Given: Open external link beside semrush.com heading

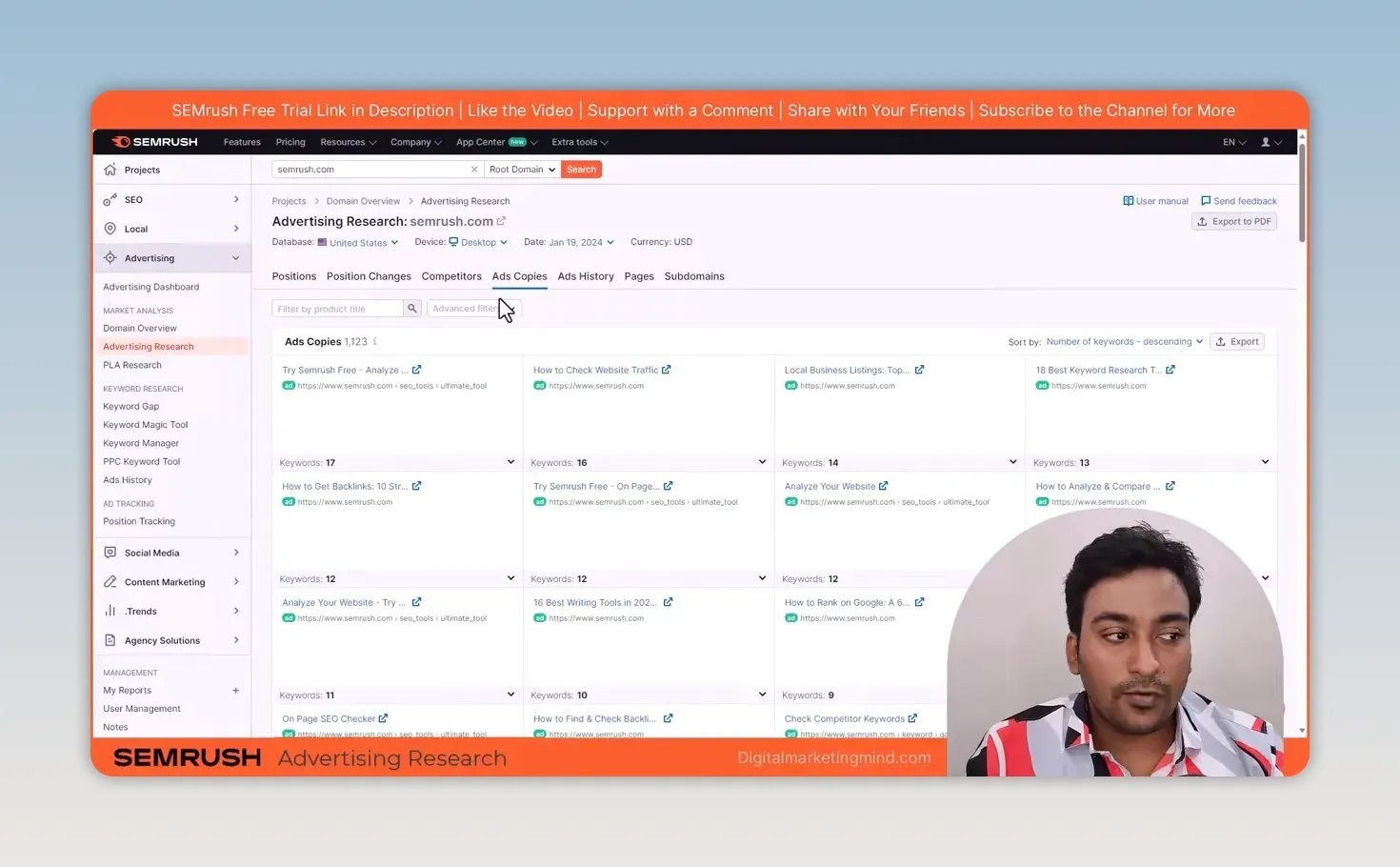Looking at the screenshot, I should click(501, 221).
